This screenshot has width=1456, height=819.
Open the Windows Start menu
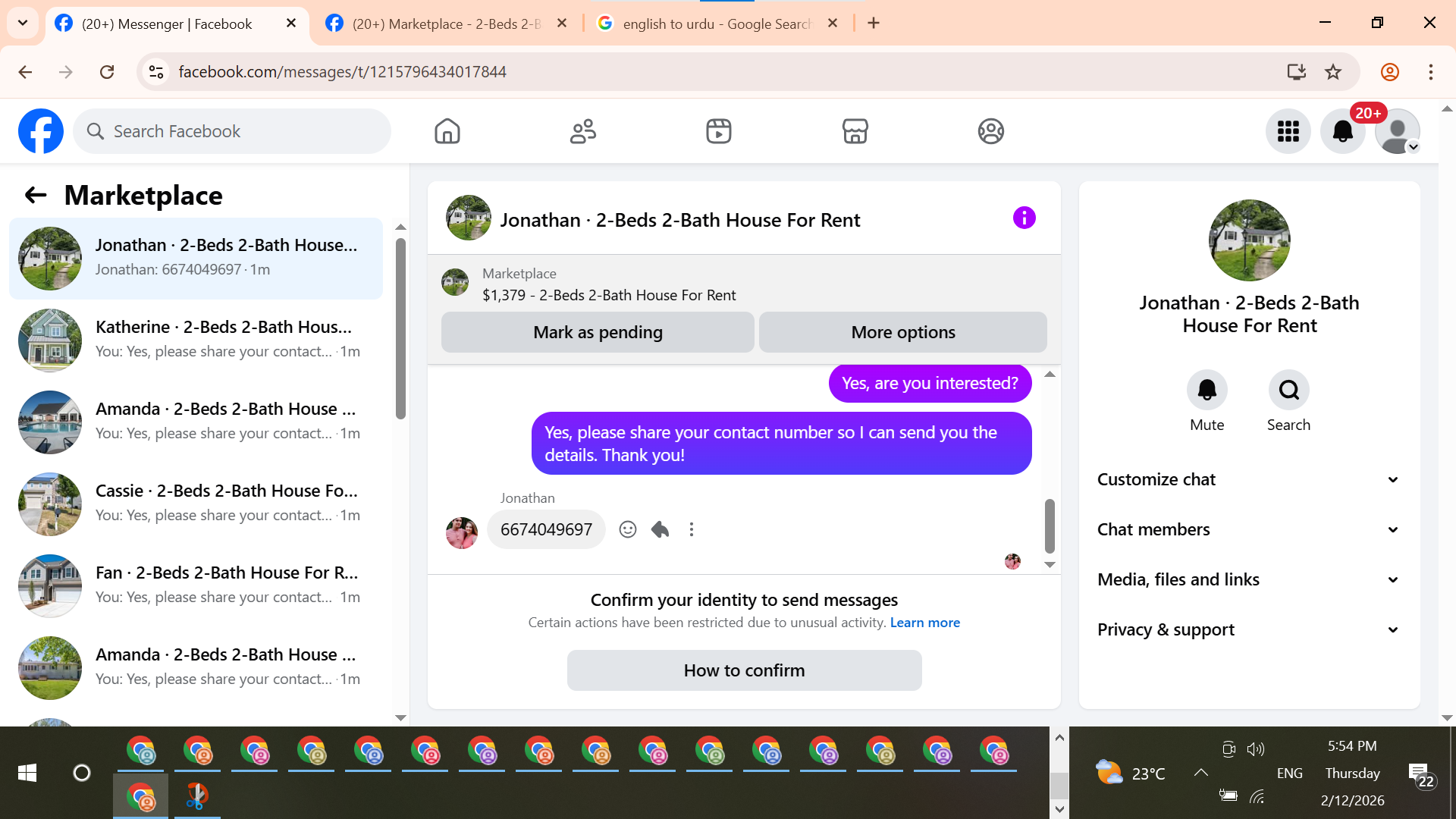coord(27,773)
